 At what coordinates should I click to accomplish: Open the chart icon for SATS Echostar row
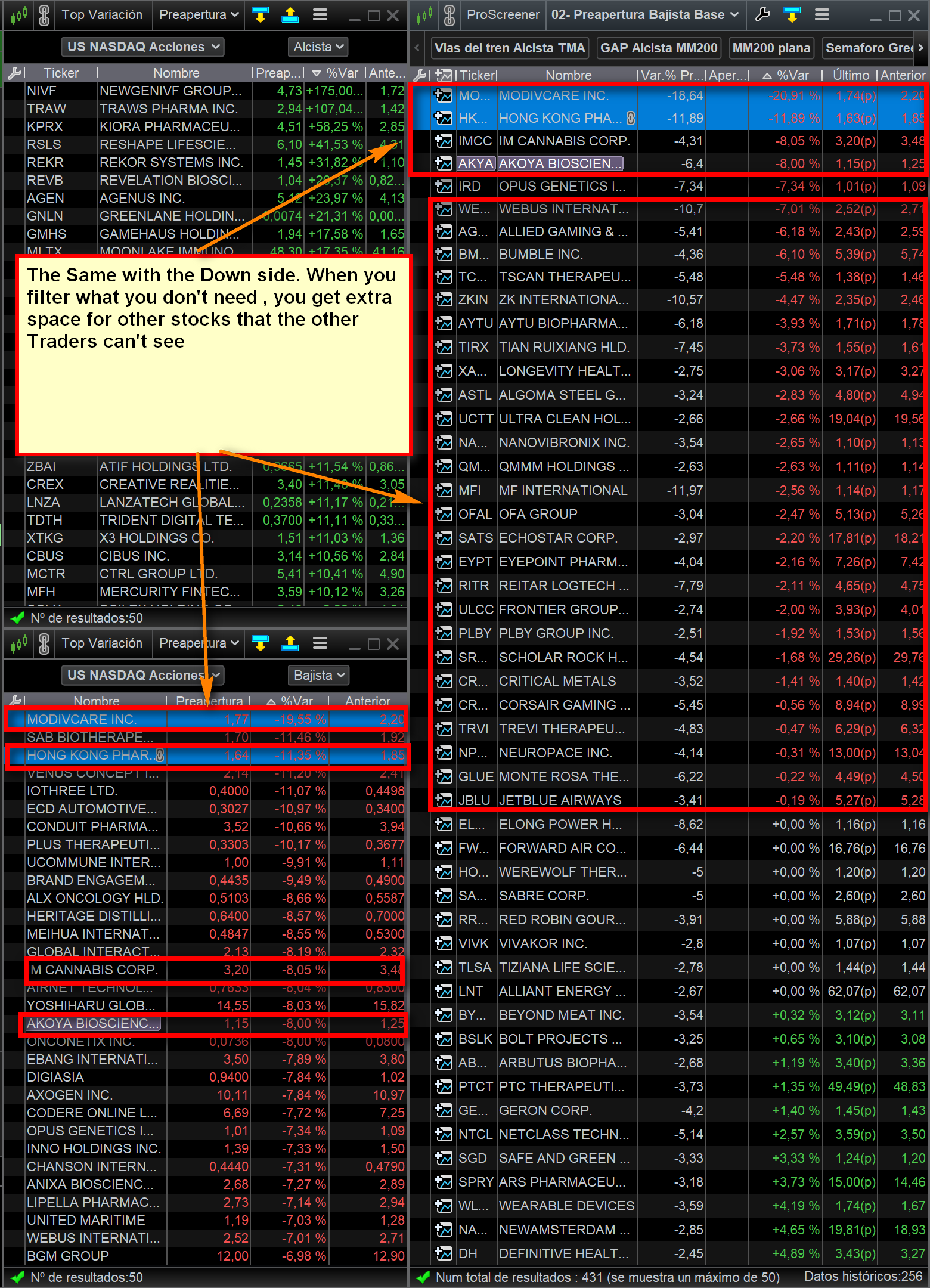(x=444, y=538)
